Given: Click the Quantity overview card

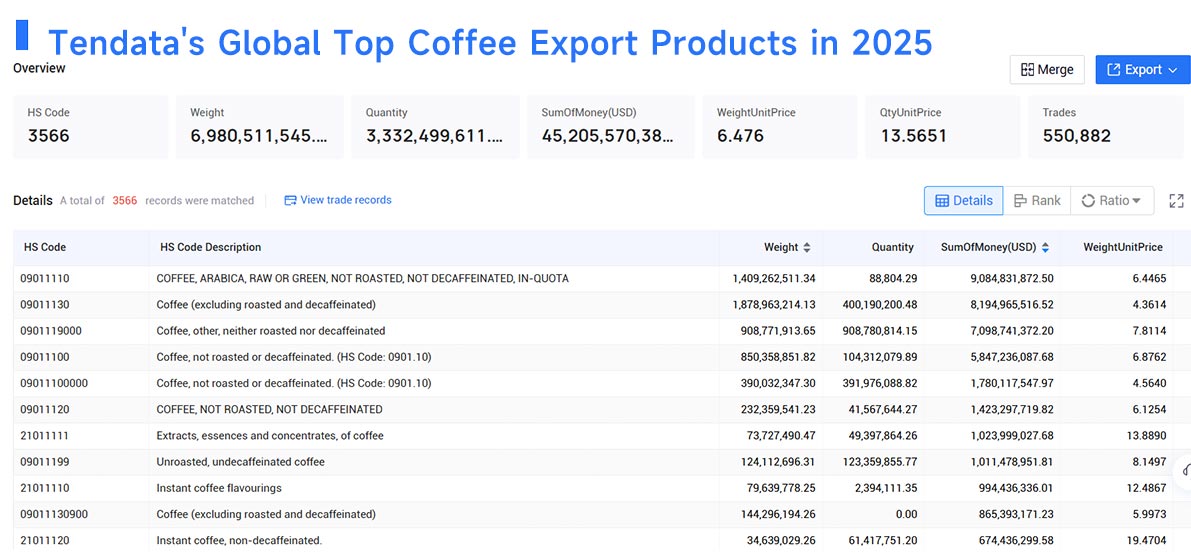Looking at the screenshot, I should click(x=435, y=127).
